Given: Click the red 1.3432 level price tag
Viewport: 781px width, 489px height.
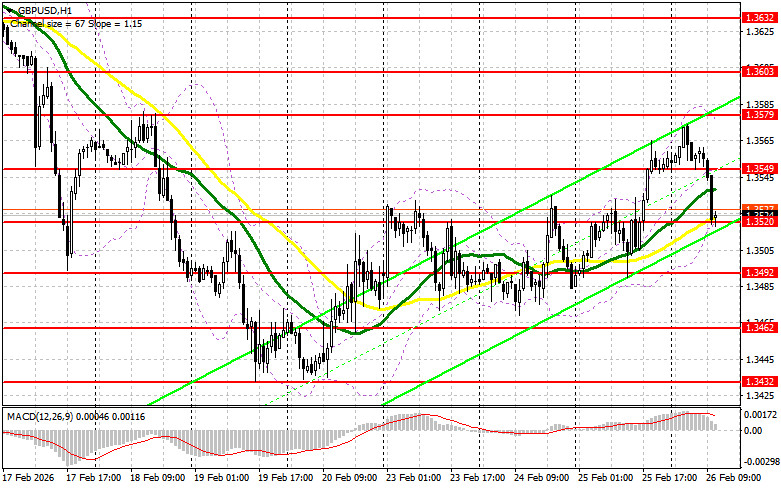Looking at the screenshot, I should tap(759, 382).
